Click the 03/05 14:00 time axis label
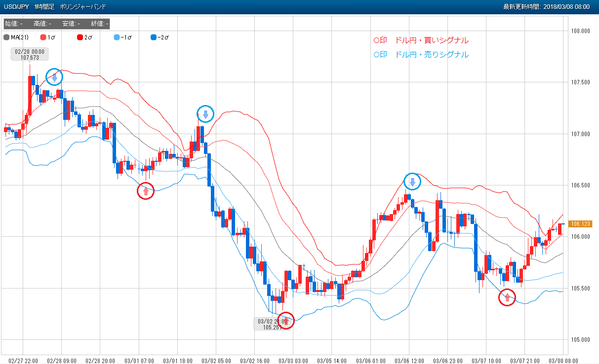This screenshot has width=599, height=364. [332, 361]
